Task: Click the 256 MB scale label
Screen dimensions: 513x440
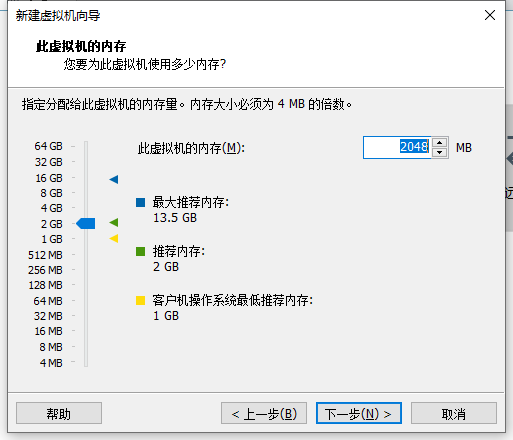Action: pyautogui.click(x=45, y=270)
